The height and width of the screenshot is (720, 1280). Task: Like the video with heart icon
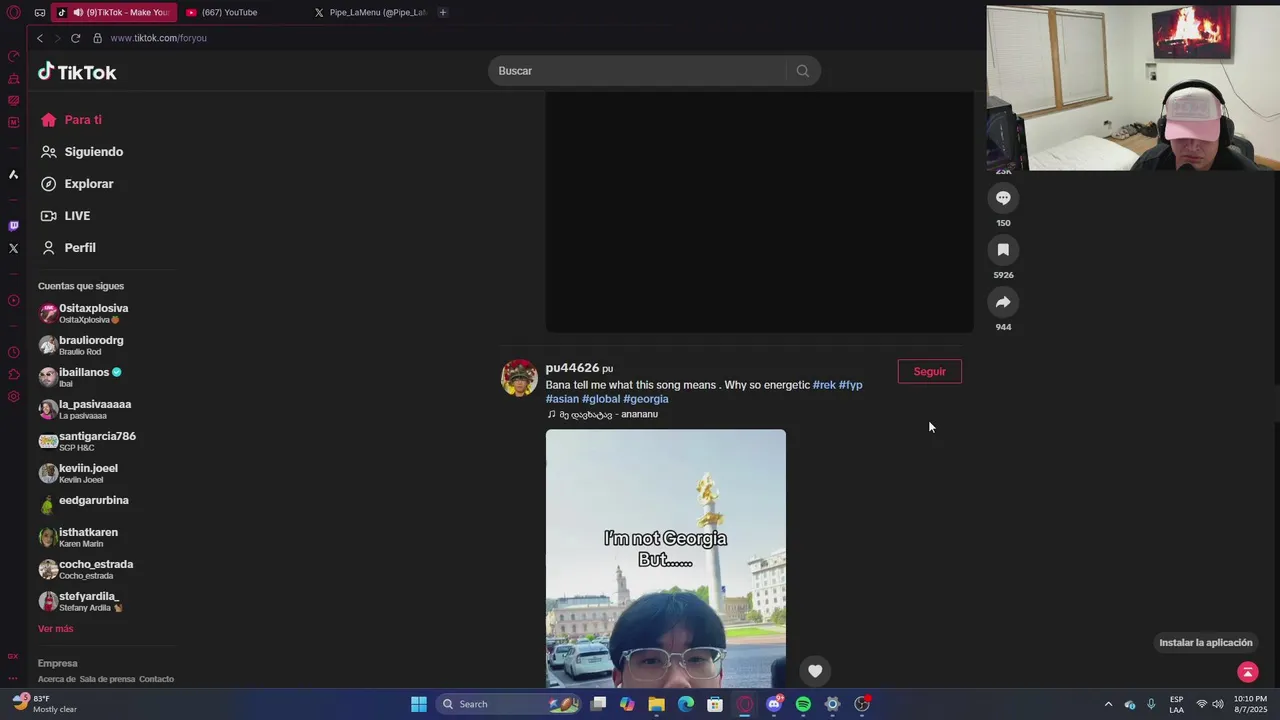click(815, 671)
